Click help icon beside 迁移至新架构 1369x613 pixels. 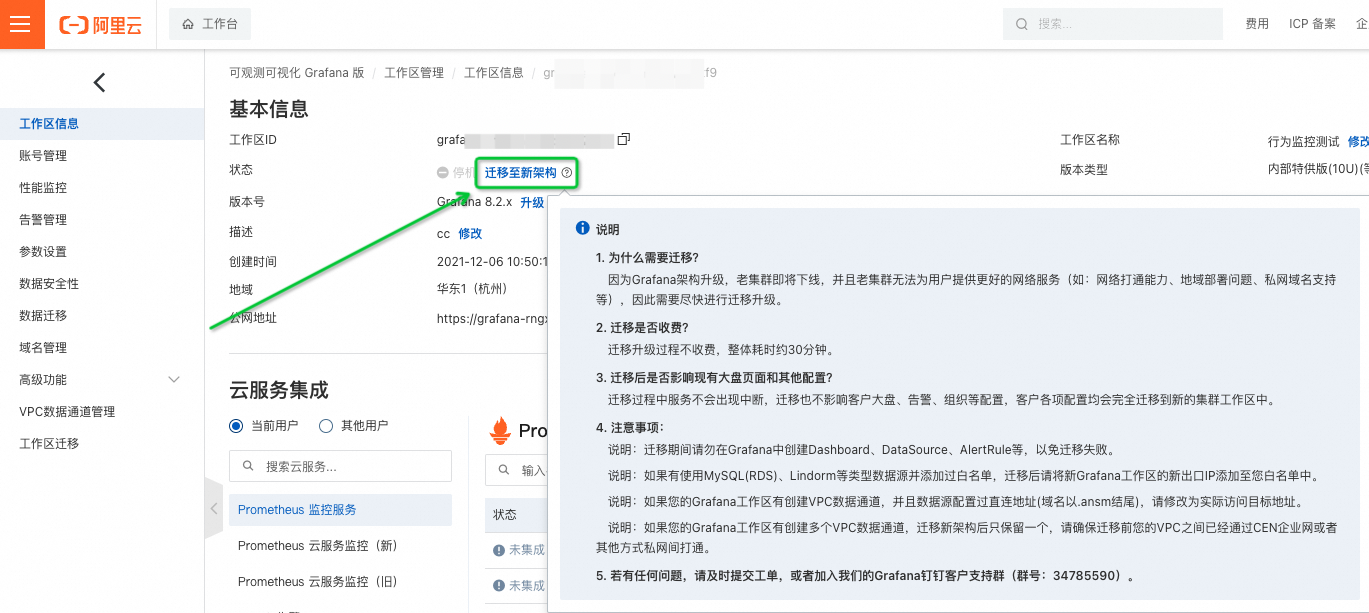coord(567,173)
